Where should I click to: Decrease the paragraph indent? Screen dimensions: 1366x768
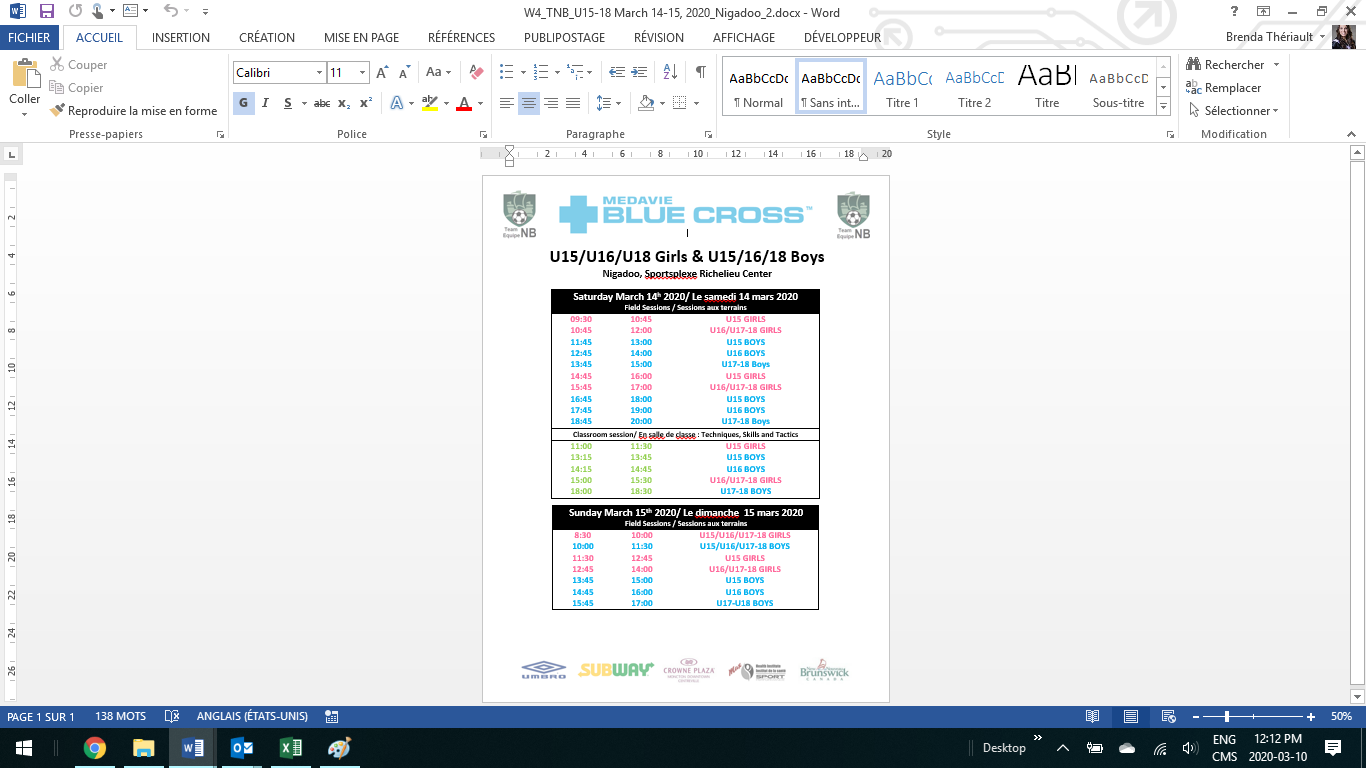[617, 73]
